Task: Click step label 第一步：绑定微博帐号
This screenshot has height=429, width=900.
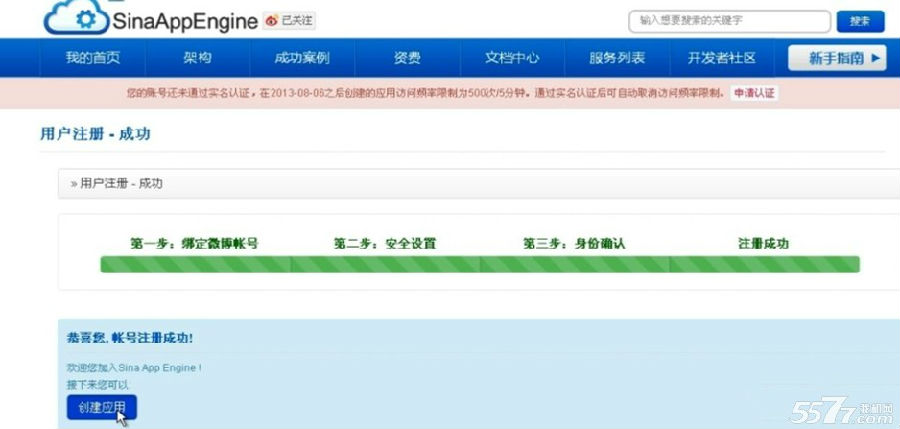Action: 194,244
